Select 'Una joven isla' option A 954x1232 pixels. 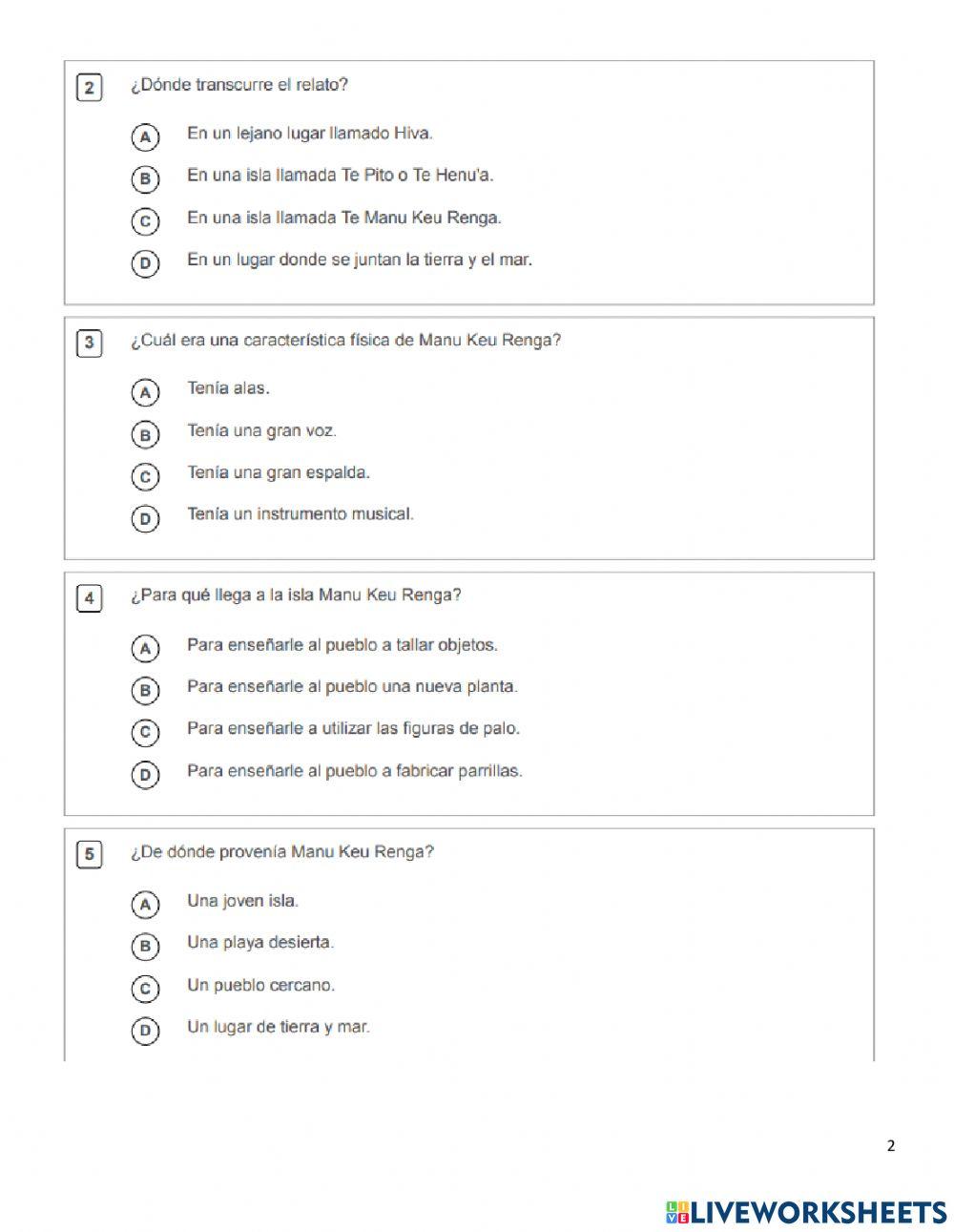pos(145,904)
